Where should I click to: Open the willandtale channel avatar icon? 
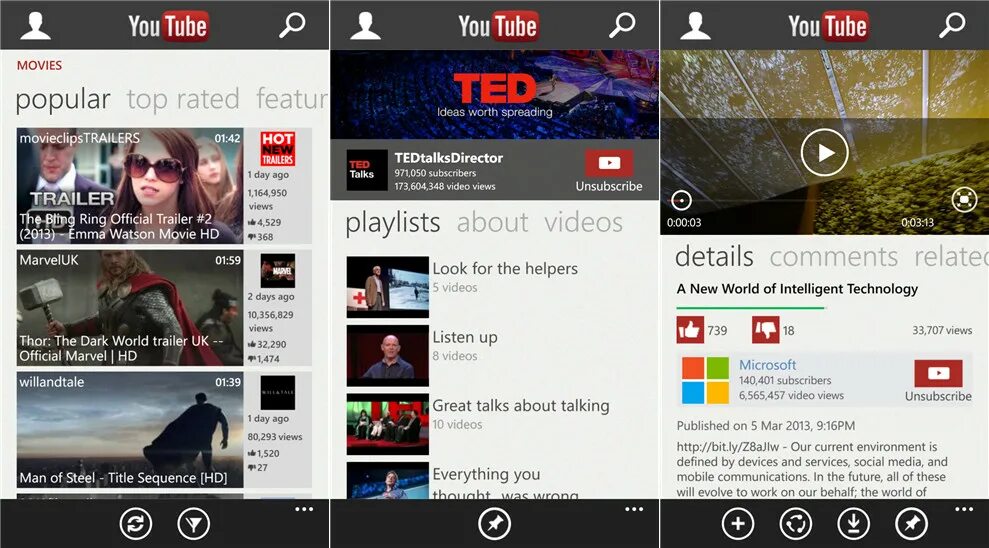[x=278, y=392]
